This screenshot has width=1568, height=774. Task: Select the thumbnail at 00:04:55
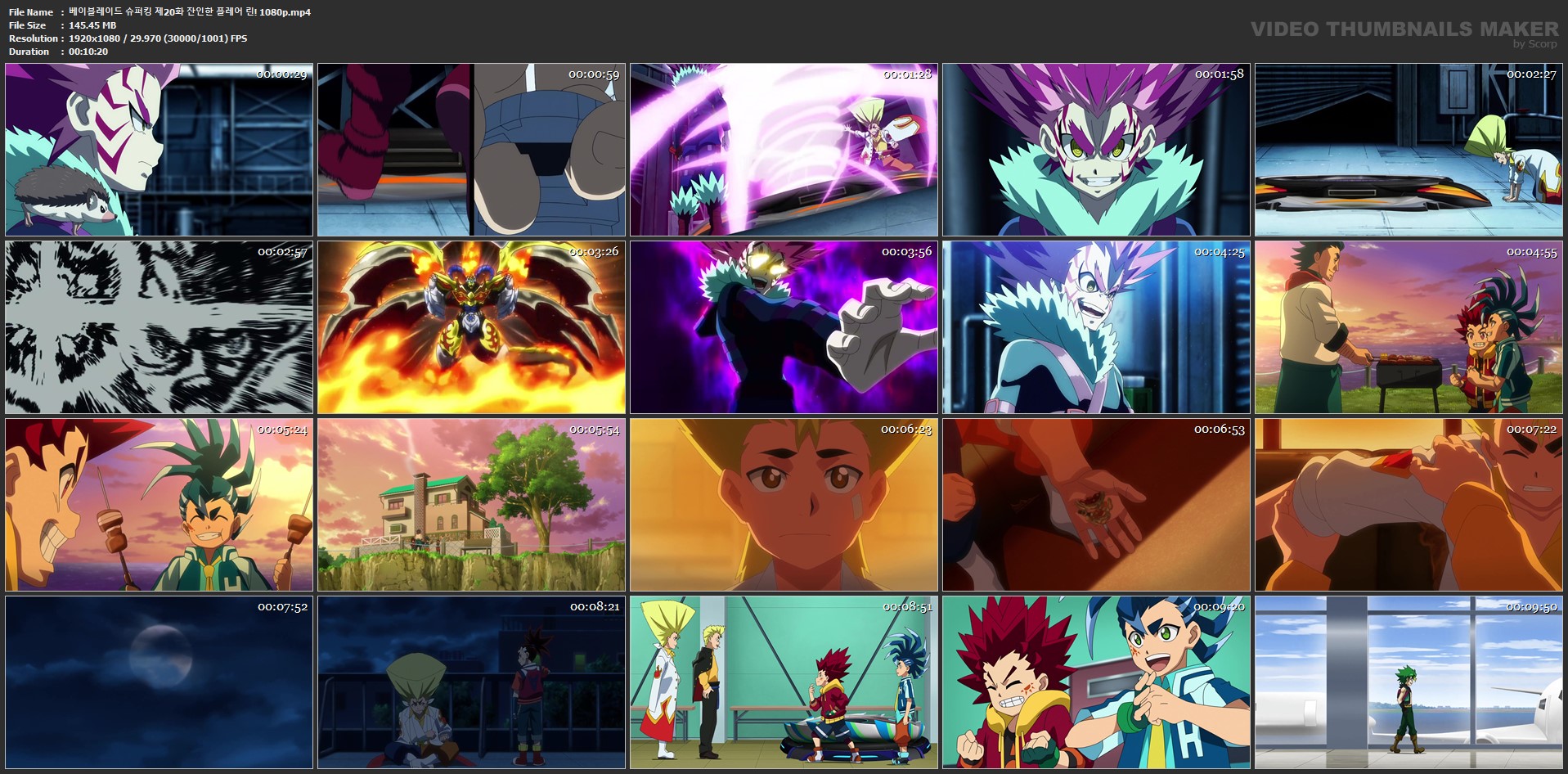1409,327
